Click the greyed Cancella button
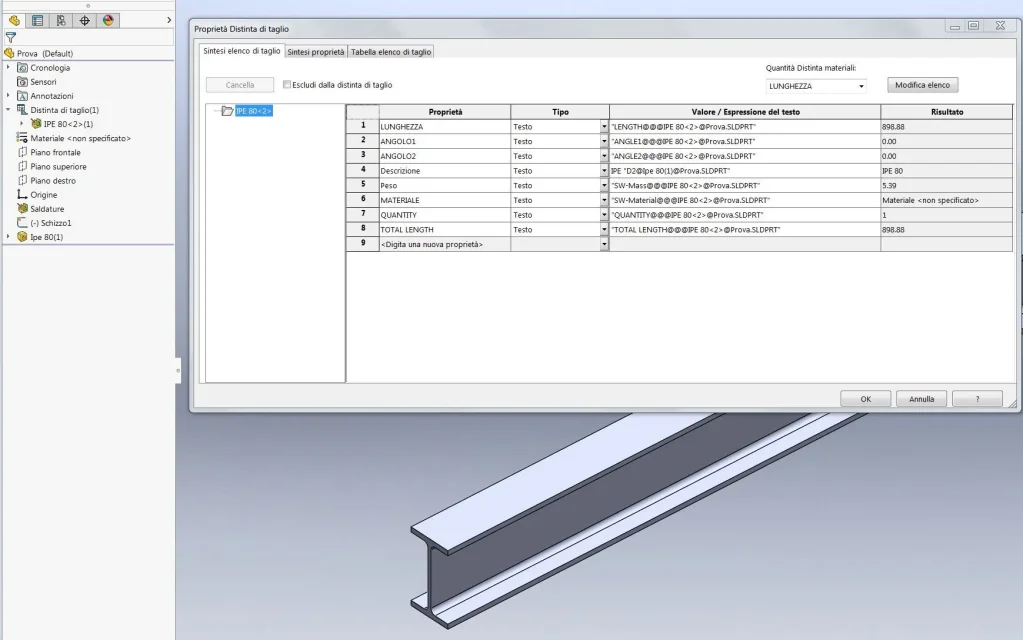This screenshot has height=640, width=1023. pos(239,85)
